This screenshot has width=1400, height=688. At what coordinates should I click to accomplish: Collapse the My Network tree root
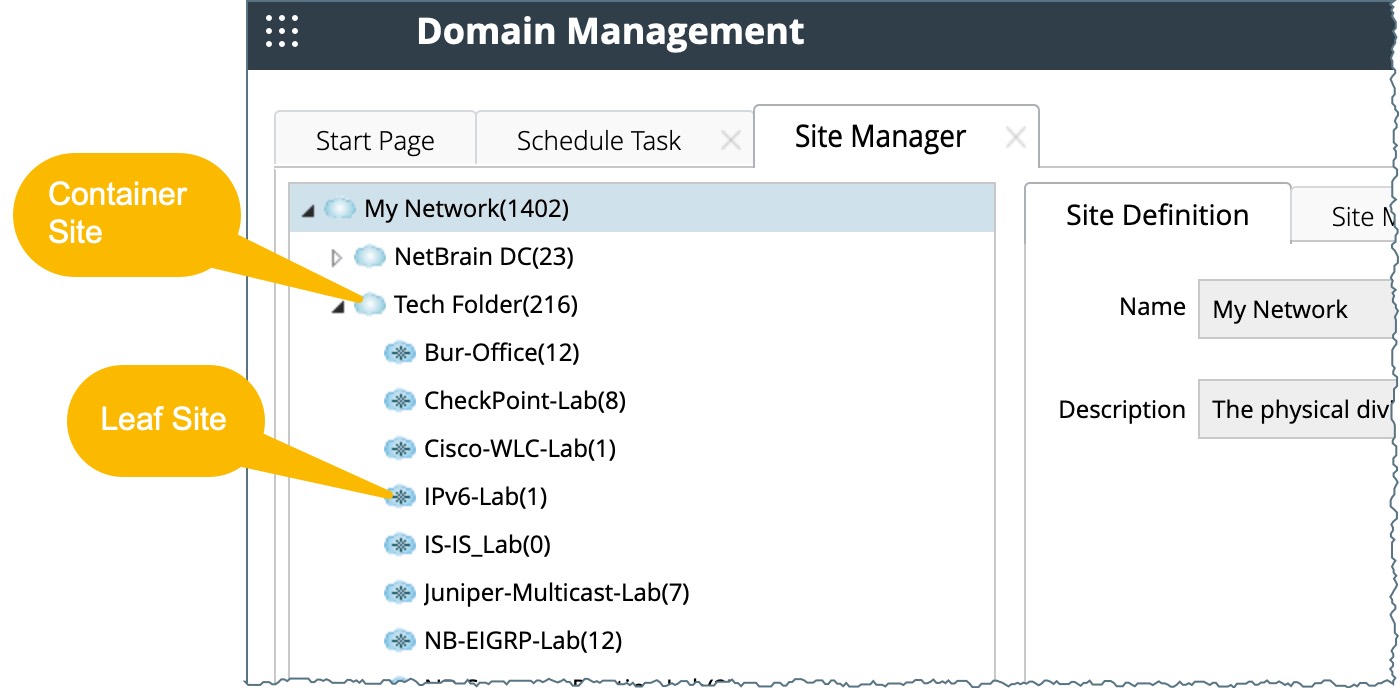coord(308,210)
